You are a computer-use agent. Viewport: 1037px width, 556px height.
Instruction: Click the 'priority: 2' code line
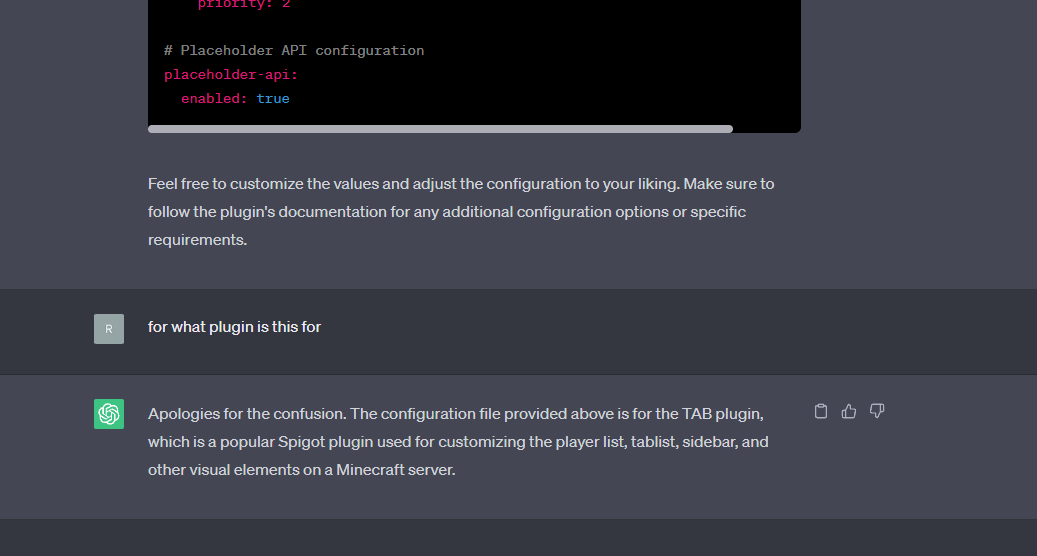pyautogui.click(x=244, y=5)
